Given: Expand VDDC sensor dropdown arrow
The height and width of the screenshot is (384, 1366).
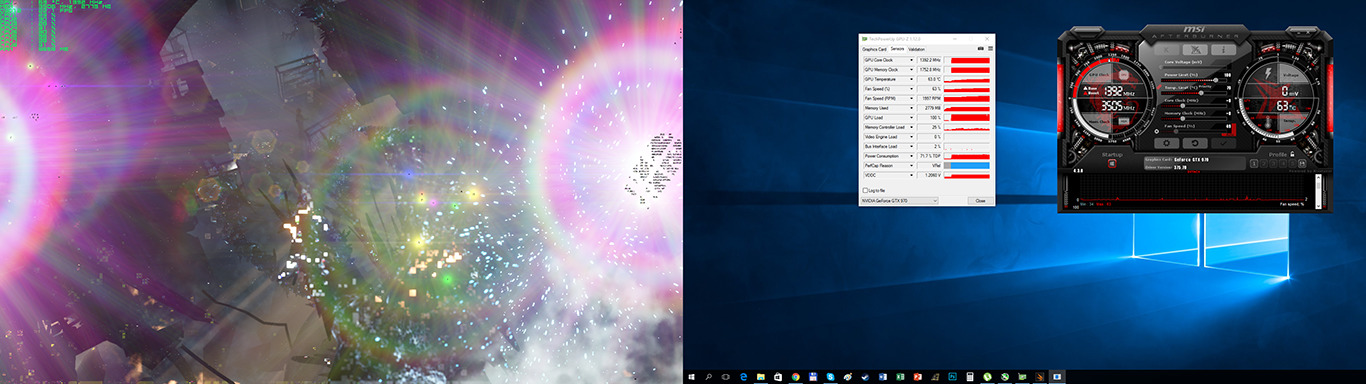Looking at the screenshot, I should click(x=912, y=176).
